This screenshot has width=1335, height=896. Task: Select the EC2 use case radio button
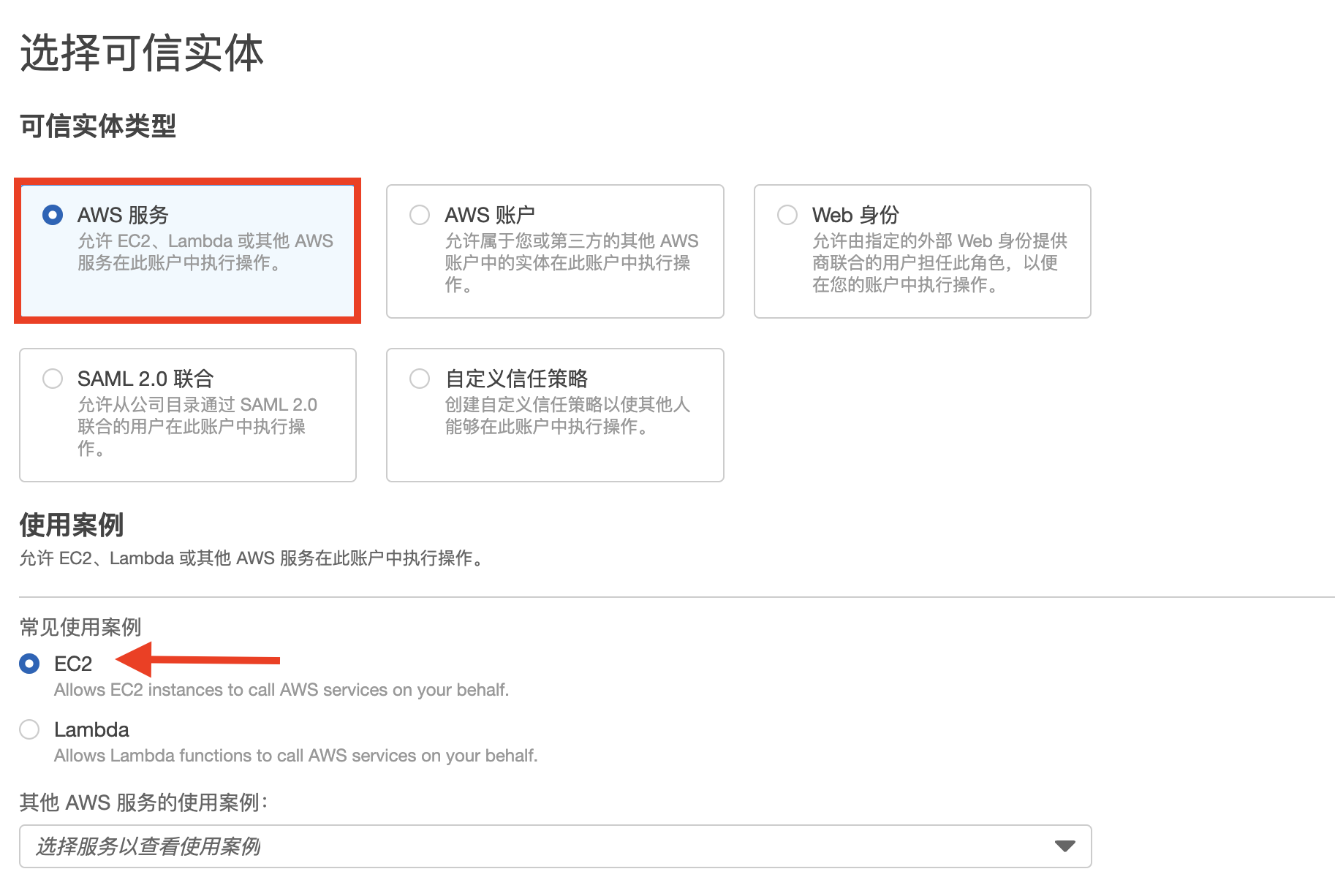[x=29, y=664]
